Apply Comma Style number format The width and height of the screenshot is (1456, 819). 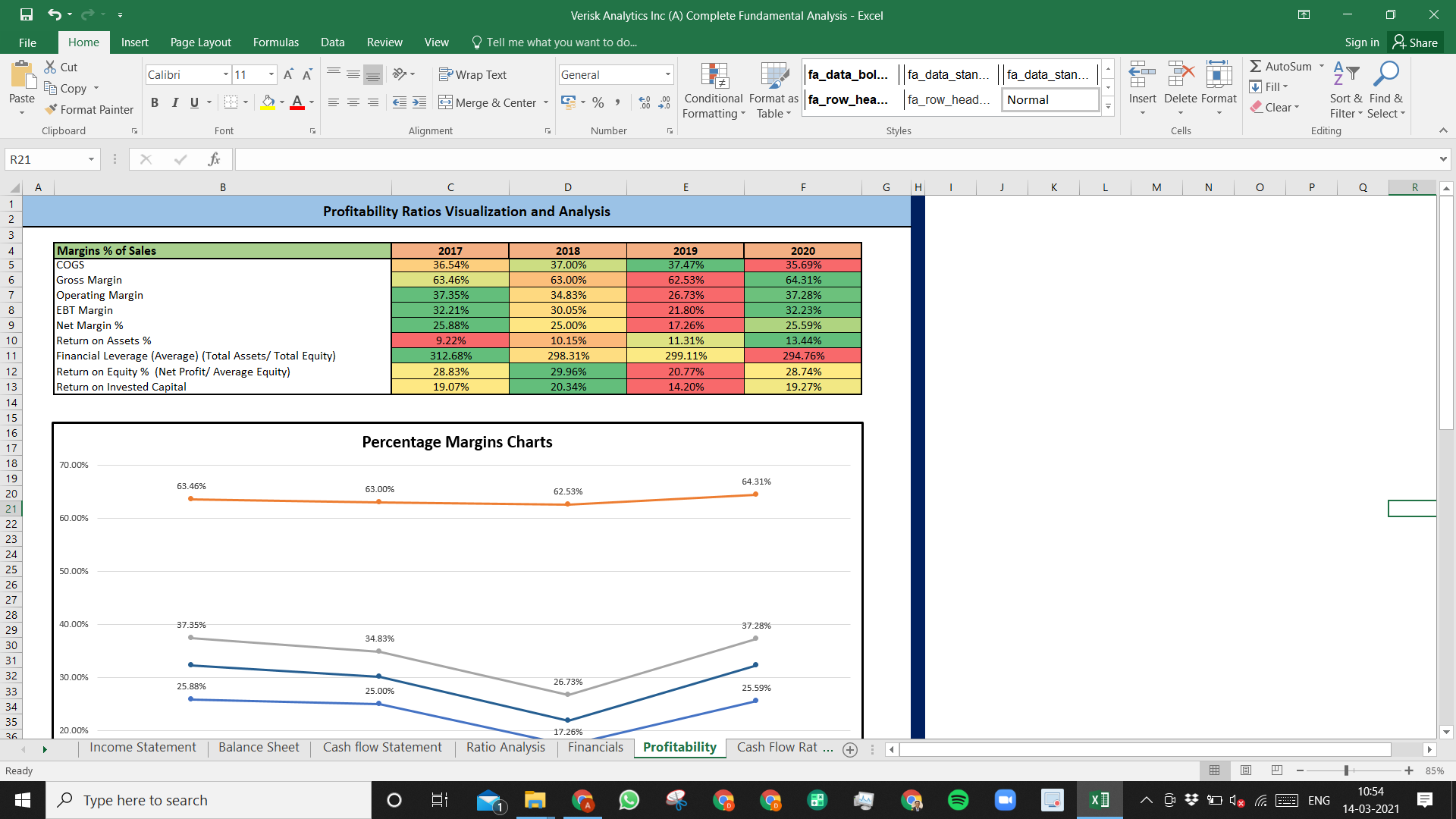point(618,102)
